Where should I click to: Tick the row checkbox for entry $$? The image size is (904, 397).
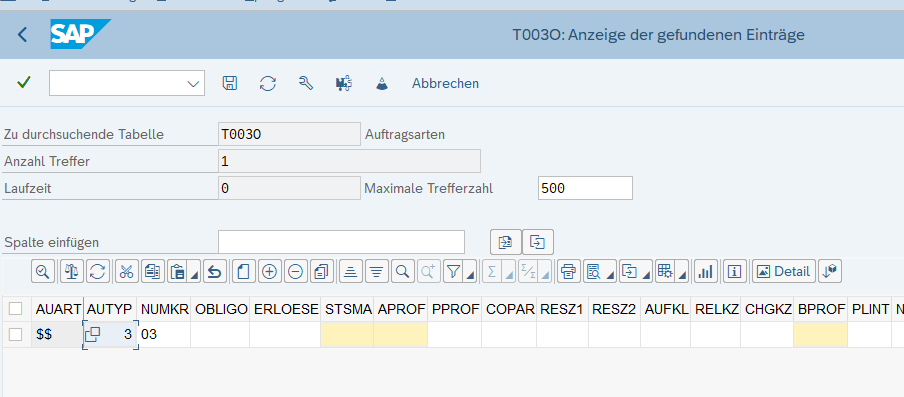[x=16, y=334]
